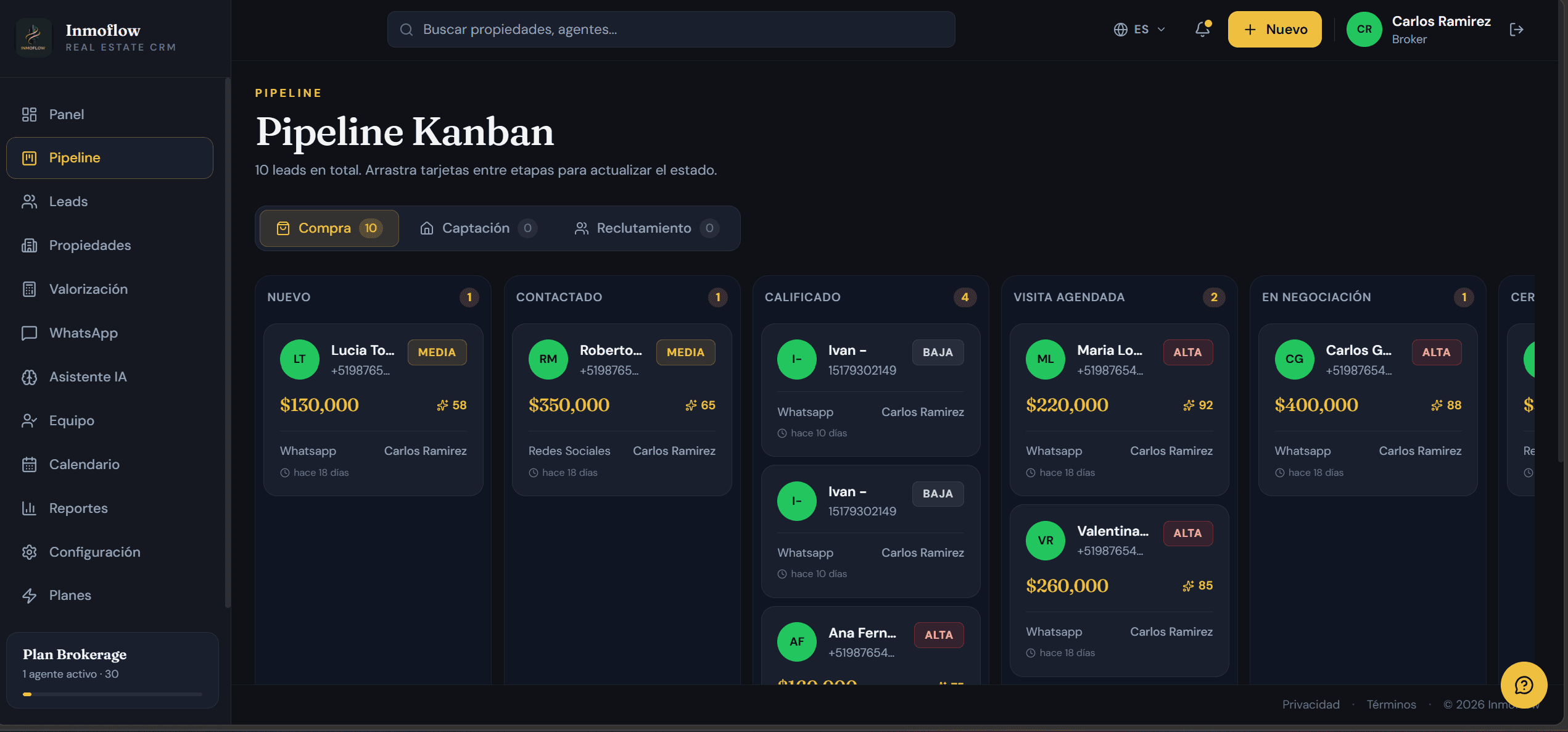1568x732 pixels.
Task: Open Propiedades in the sidebar
Action: pos(110,246)
